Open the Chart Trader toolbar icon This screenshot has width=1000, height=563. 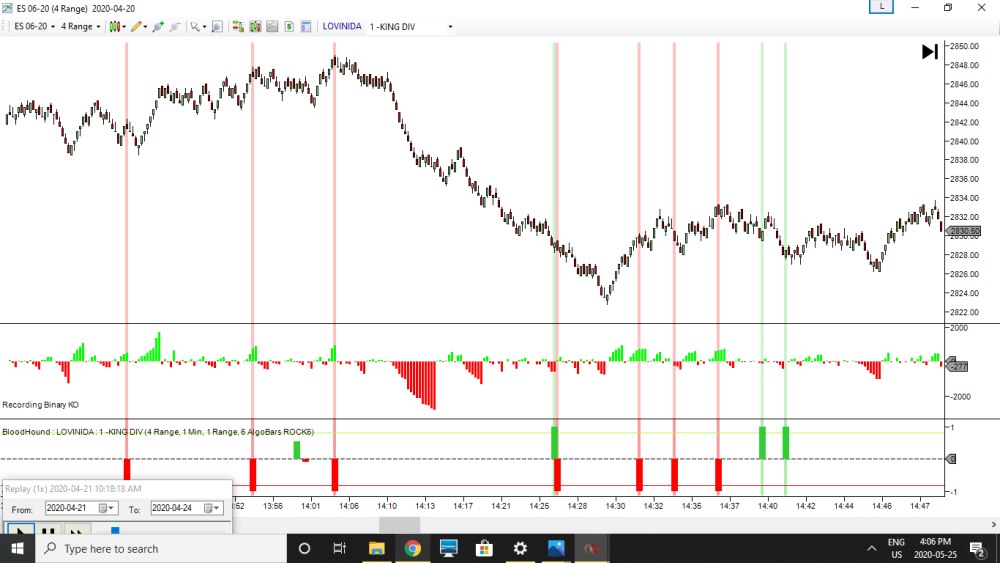[237, 26]
